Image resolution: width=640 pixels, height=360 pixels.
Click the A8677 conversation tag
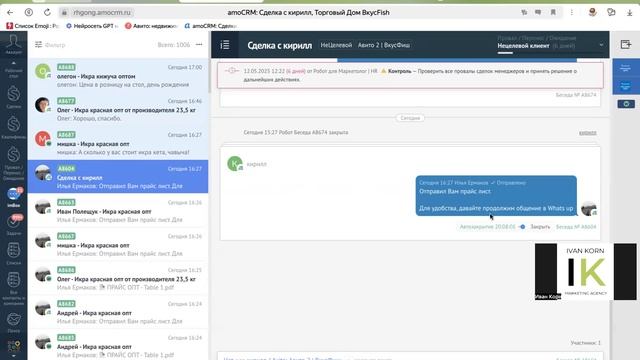click(x=66, y=101)
